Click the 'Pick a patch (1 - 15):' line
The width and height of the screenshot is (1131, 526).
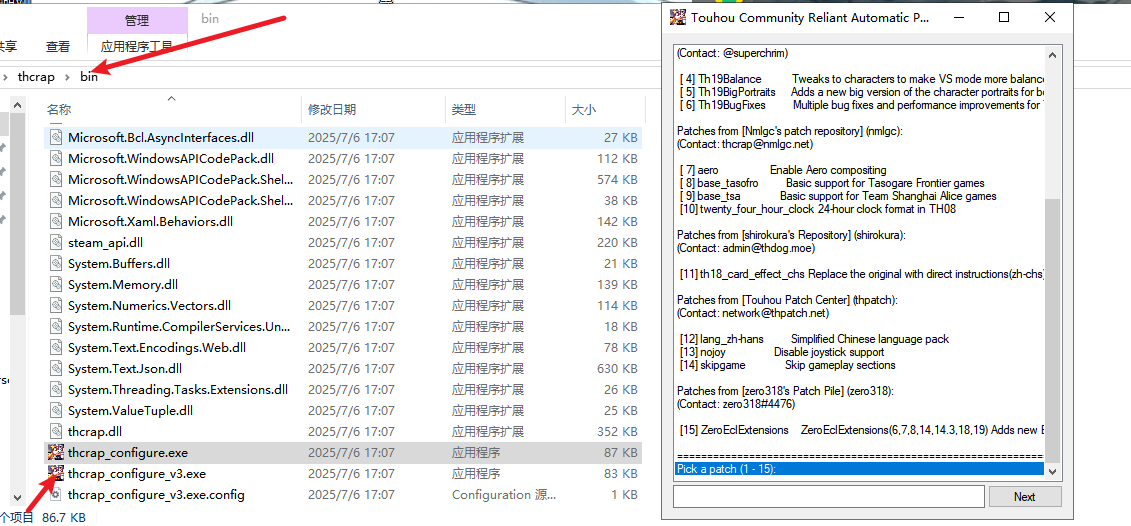[x=859, y=469]
